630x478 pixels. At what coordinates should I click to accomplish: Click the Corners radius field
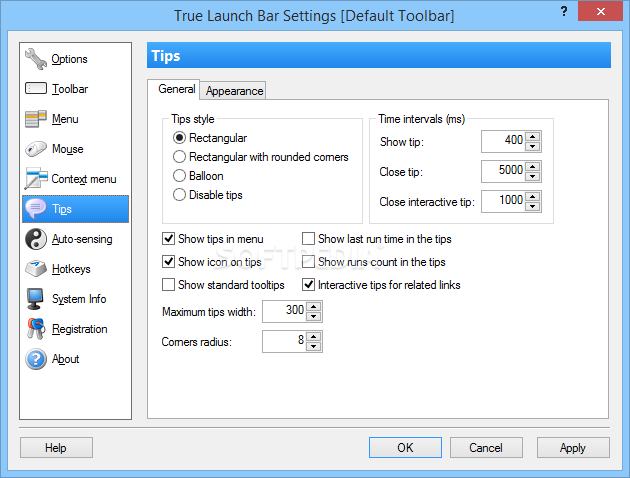[284, 341]
